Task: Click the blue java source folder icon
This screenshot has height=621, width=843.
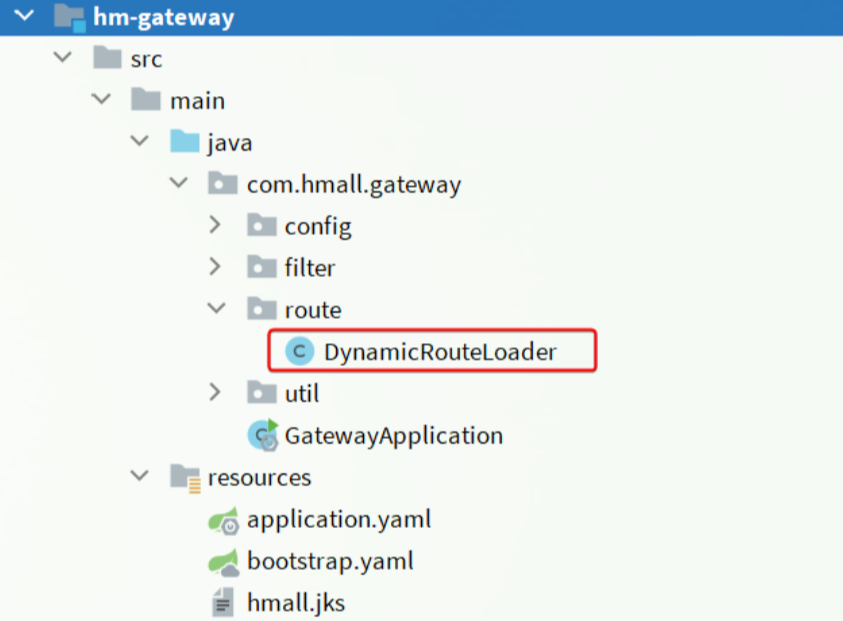Action: (185, 142)
